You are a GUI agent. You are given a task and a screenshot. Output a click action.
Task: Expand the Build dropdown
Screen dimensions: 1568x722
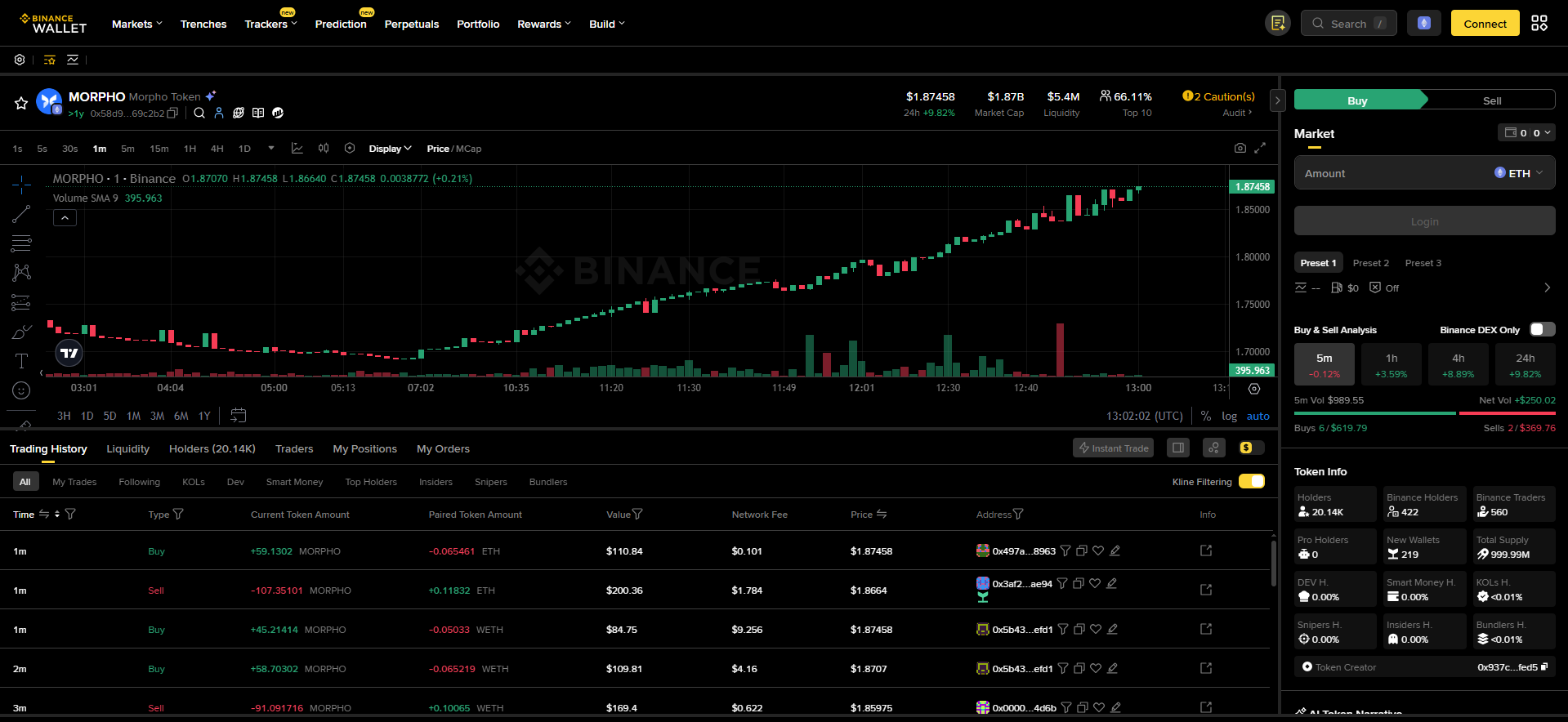[x=607, y=24]
